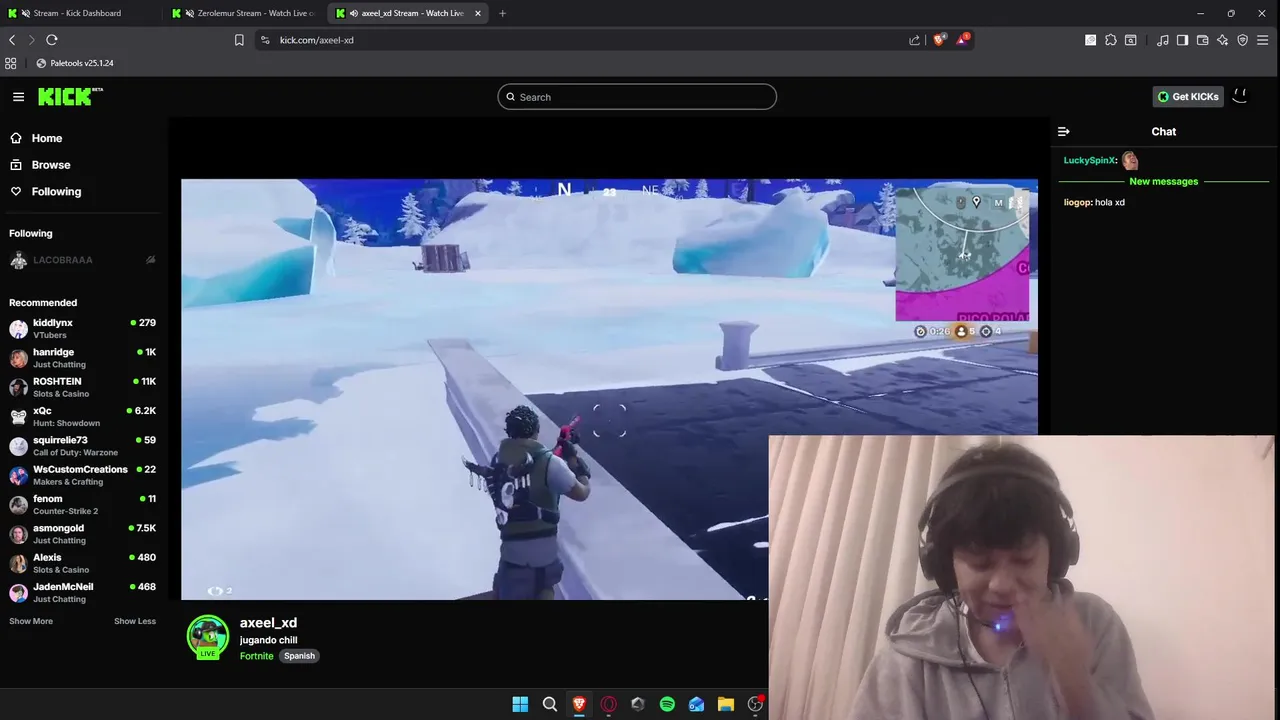The height and width of the screenshot is (720, 1280).
Task: Click the share page icon in address bar
Action: [x=914, y=40]
